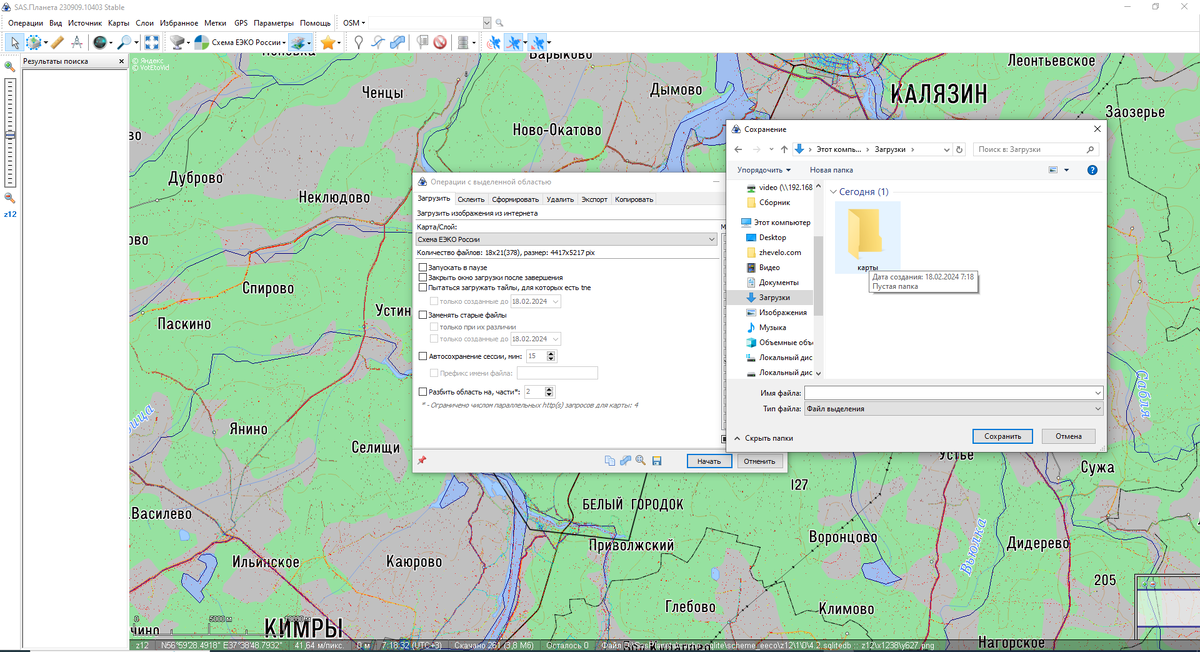1200x652 pixels.
Task: Check 'Заменять старые файлы' option
Action: pos(422,315)
